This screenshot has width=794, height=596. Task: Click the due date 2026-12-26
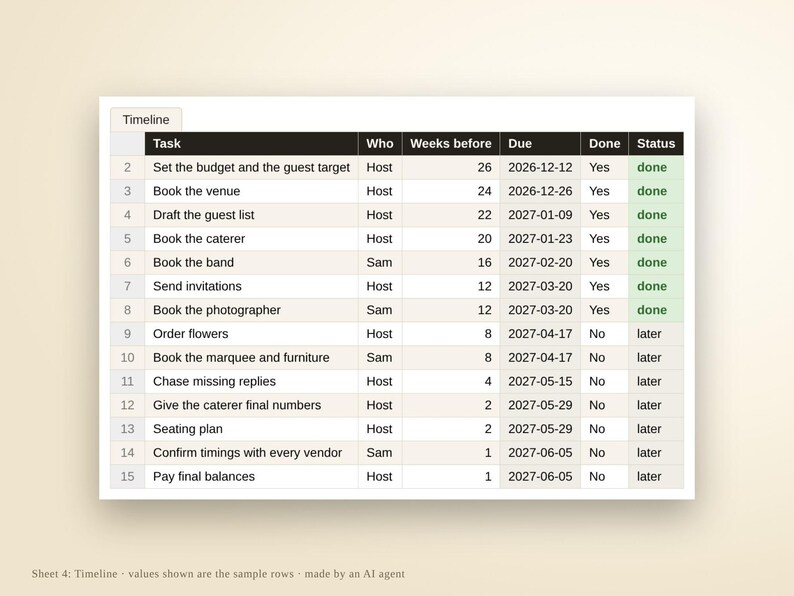tap(540, 191)
